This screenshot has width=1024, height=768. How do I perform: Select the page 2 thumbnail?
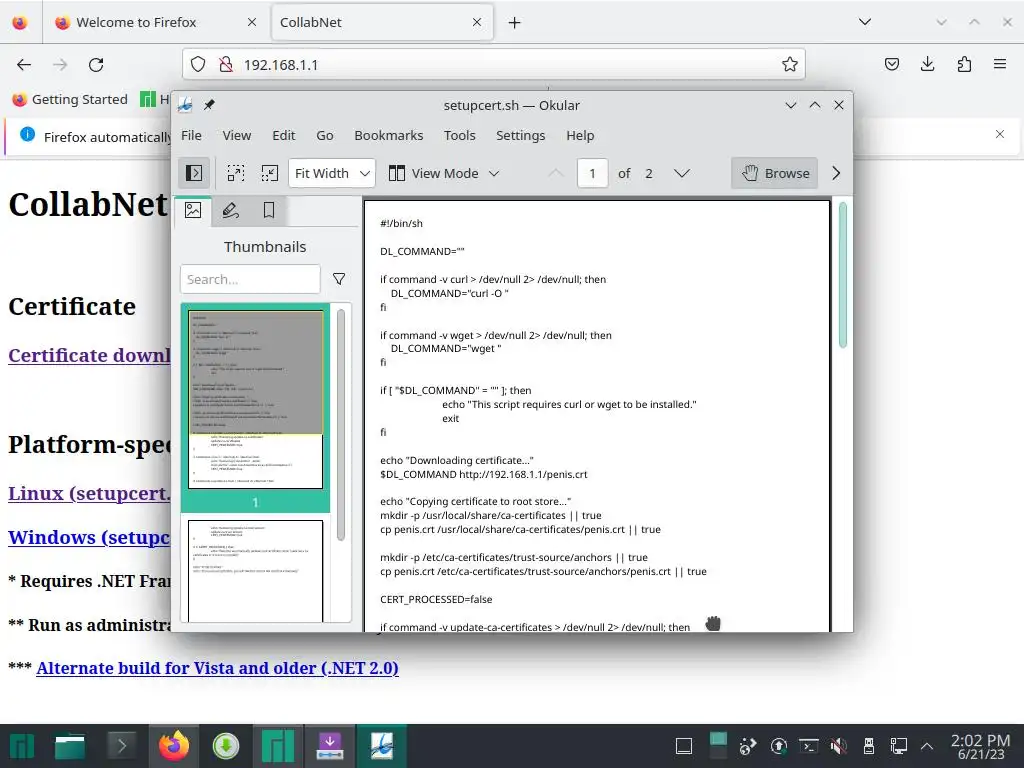point(255,571)
